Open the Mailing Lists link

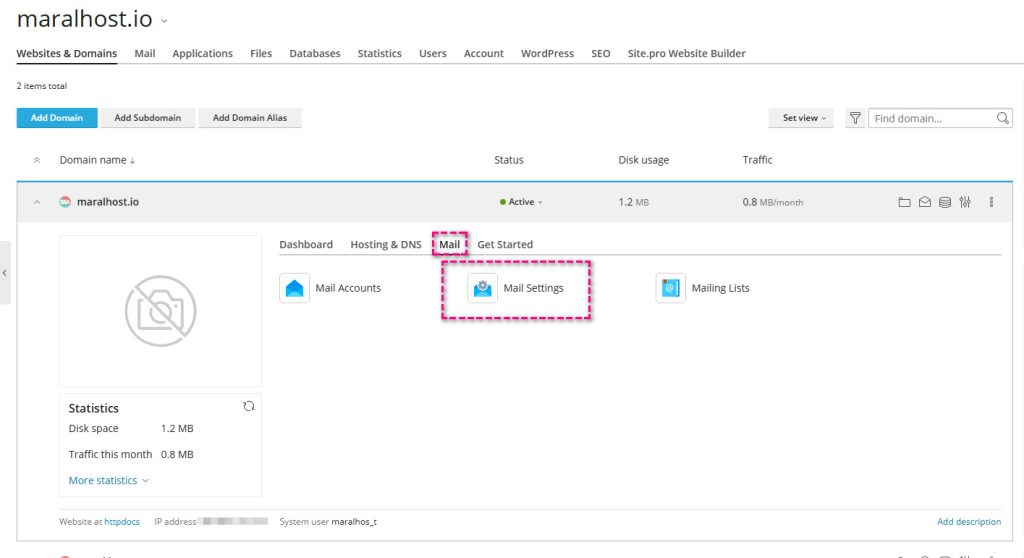coord(720,288)
